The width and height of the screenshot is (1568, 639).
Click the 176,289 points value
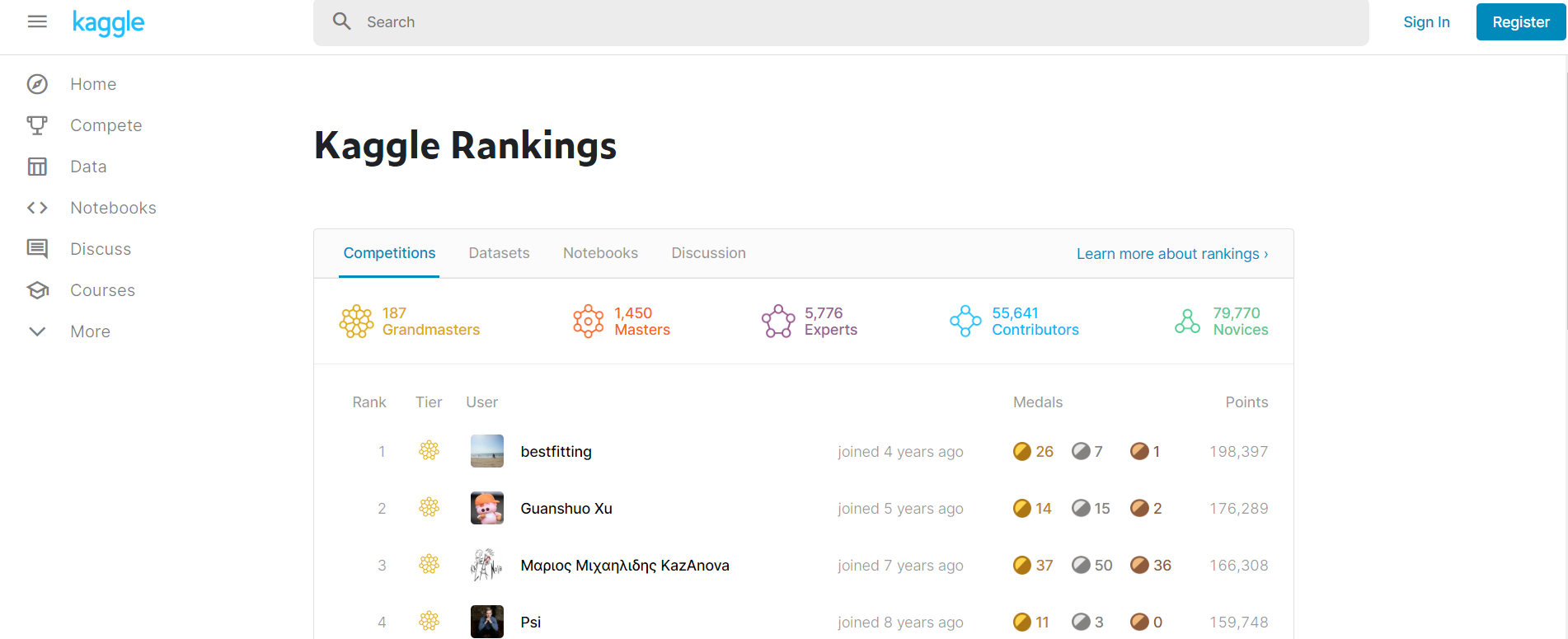[1238, 509]
